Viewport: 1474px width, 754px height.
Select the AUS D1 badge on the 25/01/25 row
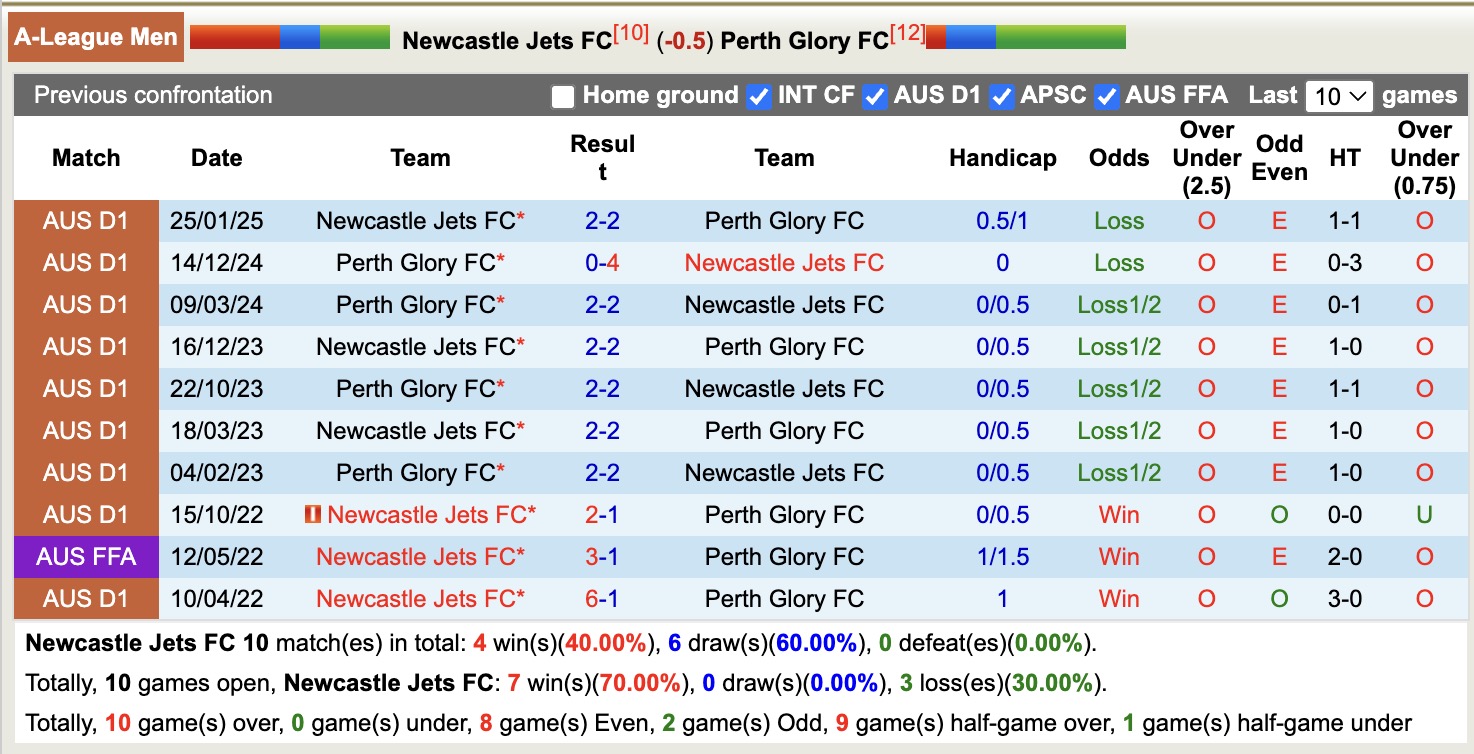[84, 220]
